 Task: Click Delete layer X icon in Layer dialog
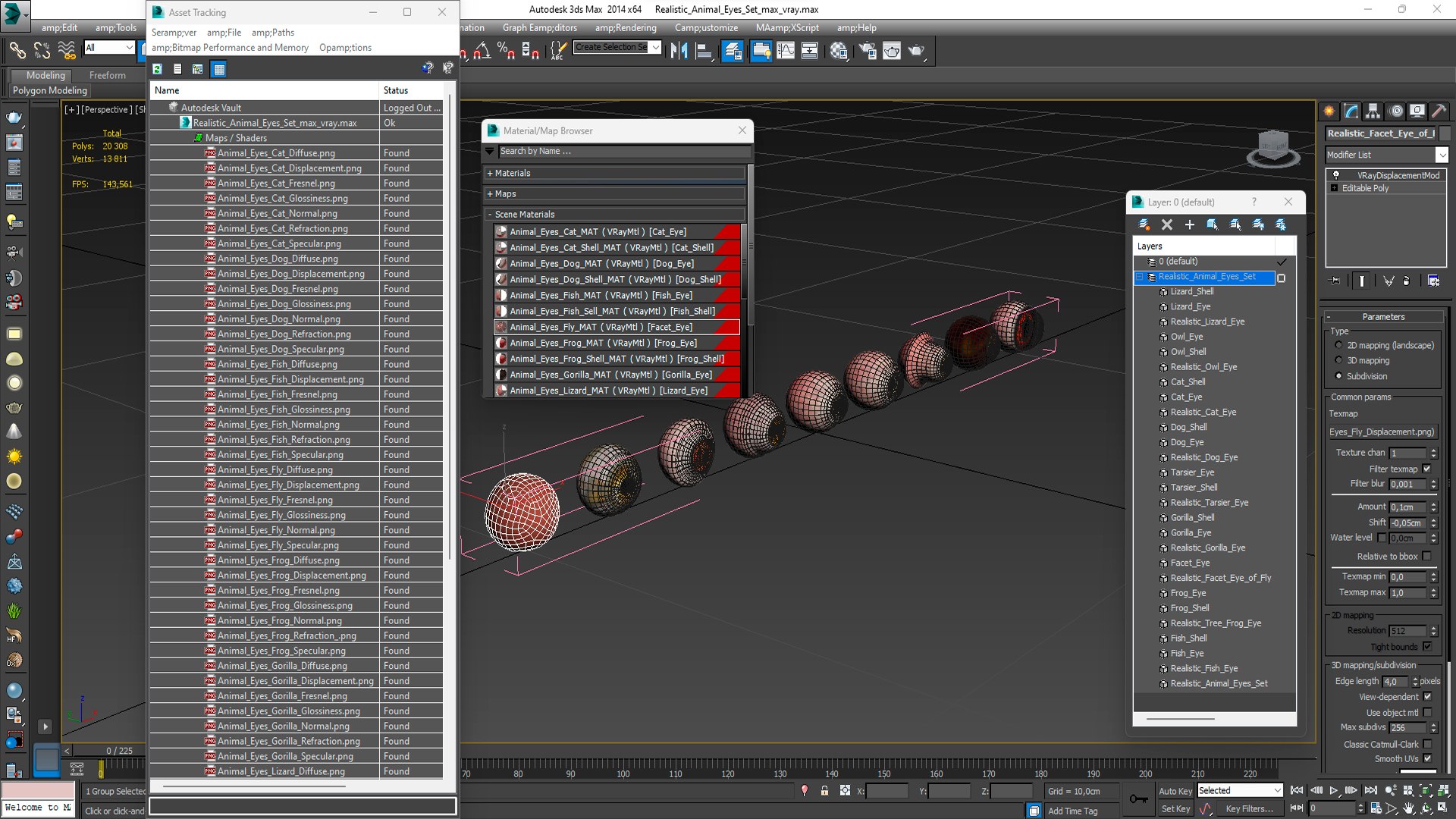click(x=1166, y=224)
